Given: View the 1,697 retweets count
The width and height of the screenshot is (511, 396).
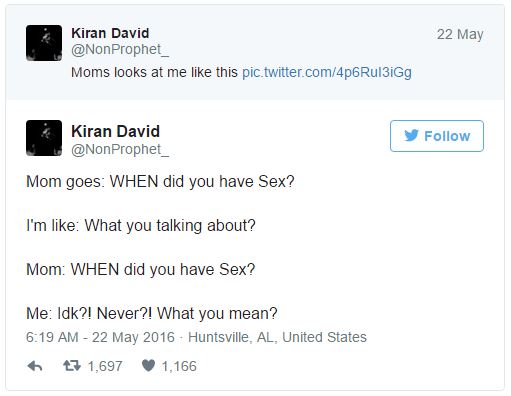Looking at the screenshot, I should point(105,366).
